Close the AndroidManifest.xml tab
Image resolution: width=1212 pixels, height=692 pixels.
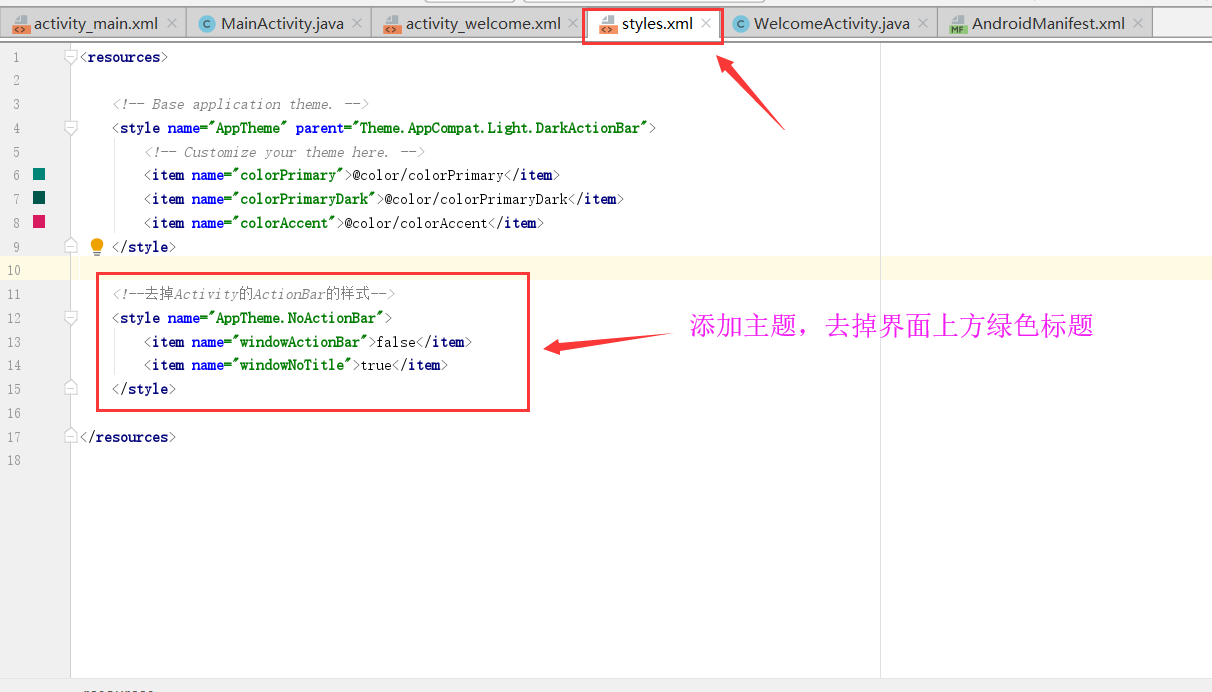coord(1138,23)
